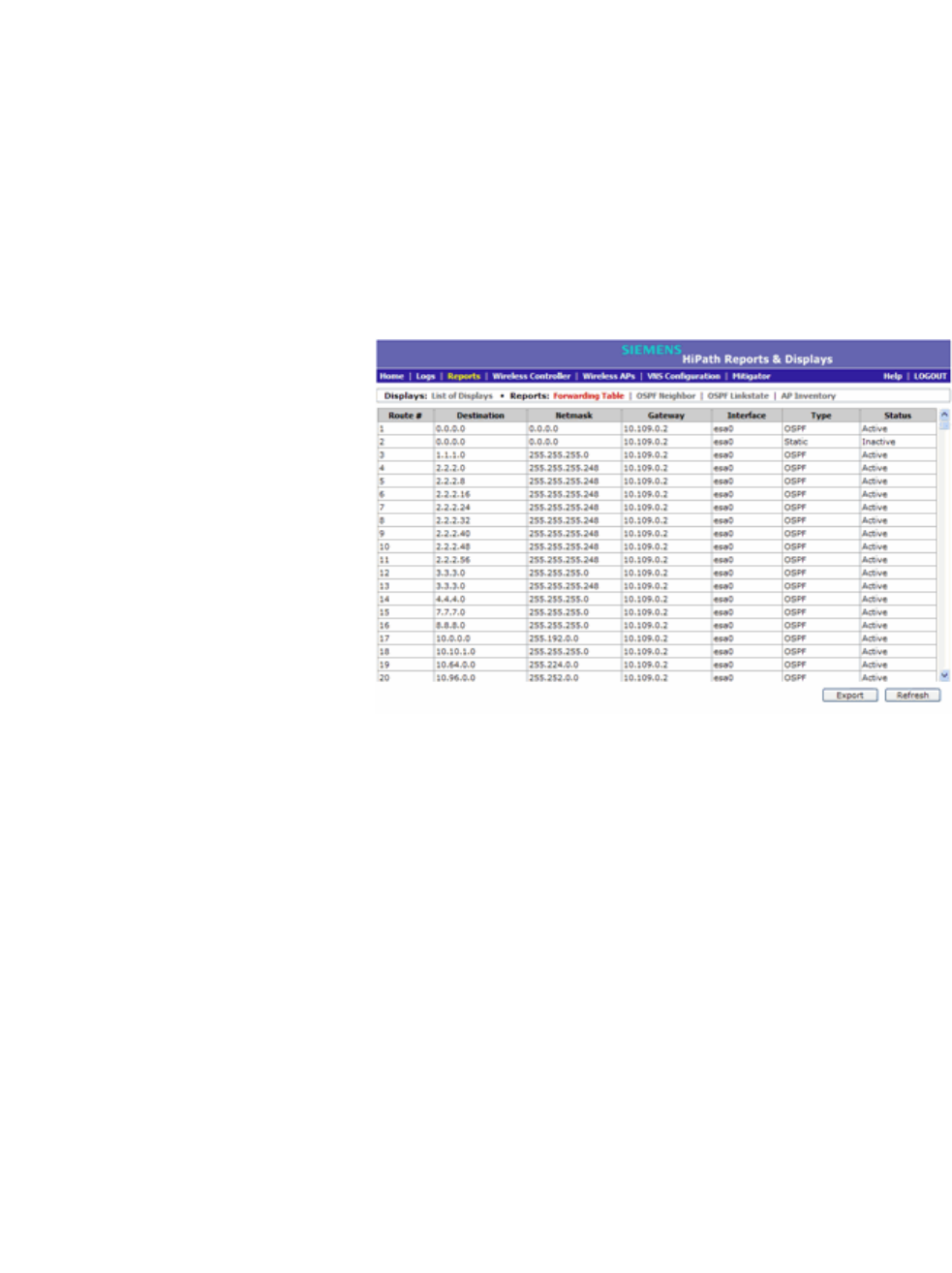Open the List of Displays link
This screenshot has height=1273, width=952.
tap(462, 395)
